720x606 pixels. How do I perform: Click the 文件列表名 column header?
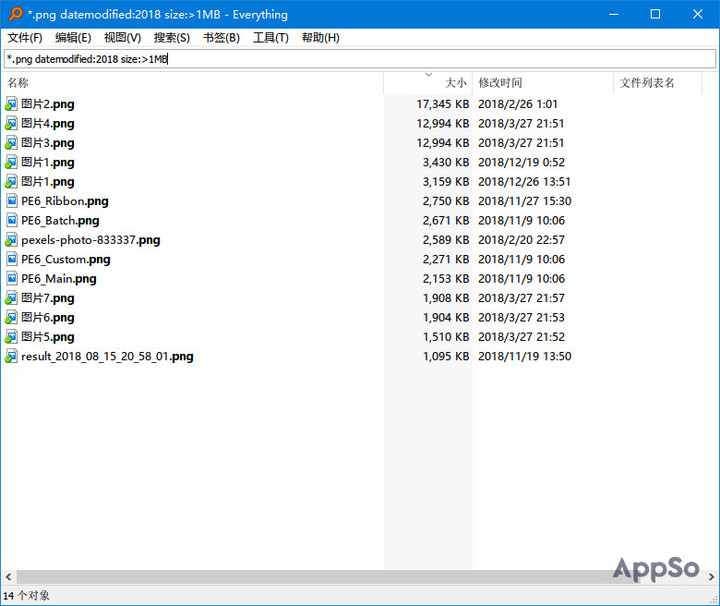click(658, 83)
